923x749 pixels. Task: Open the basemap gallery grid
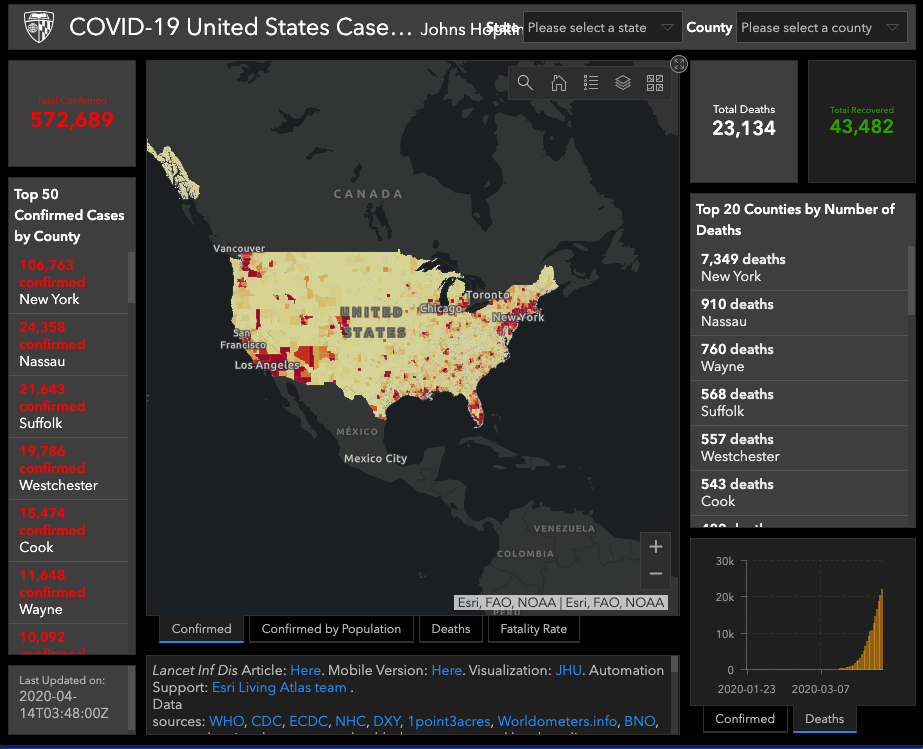[655, 83]
